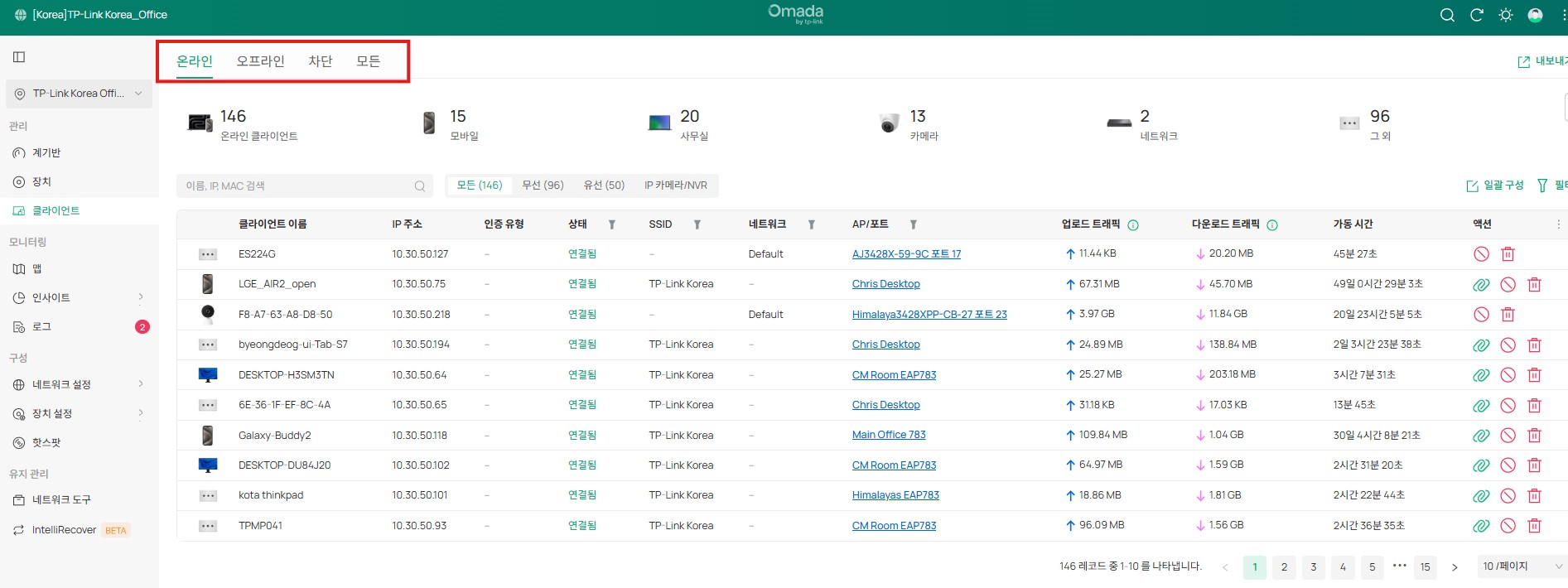Open TP-Link Korea Office site selector
This screenshot has width=1568, height=588.
[80, 94]
